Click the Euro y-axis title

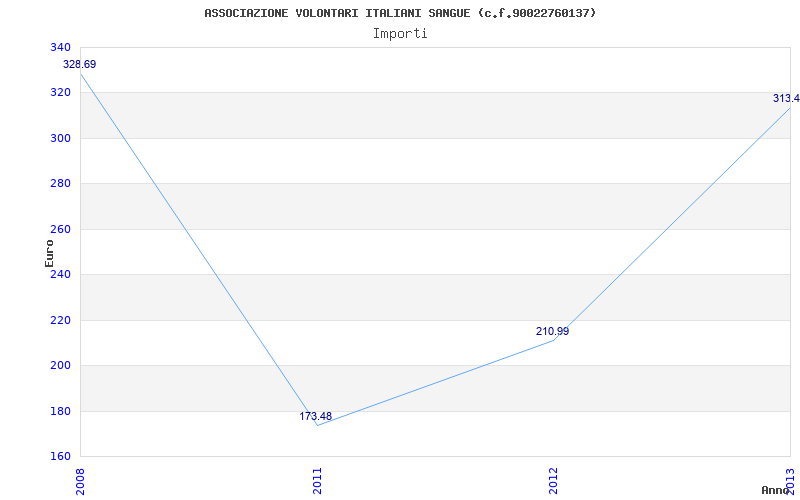pos(49,253)
